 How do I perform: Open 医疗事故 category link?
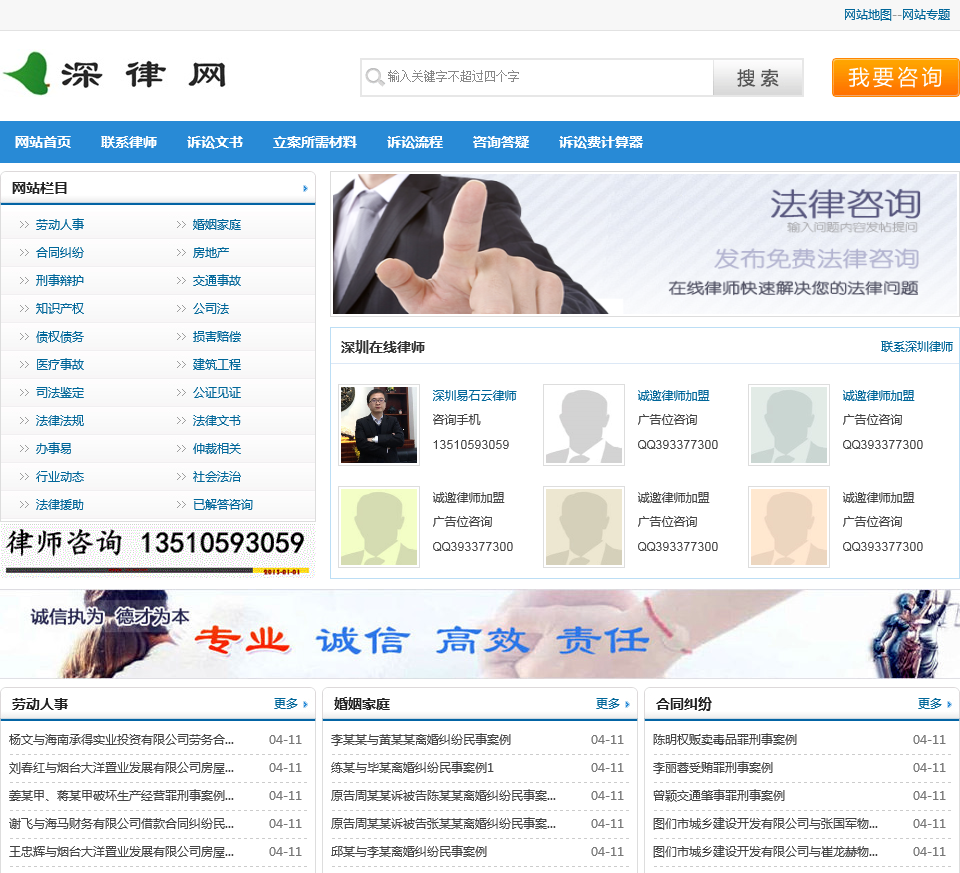[59, 365]
